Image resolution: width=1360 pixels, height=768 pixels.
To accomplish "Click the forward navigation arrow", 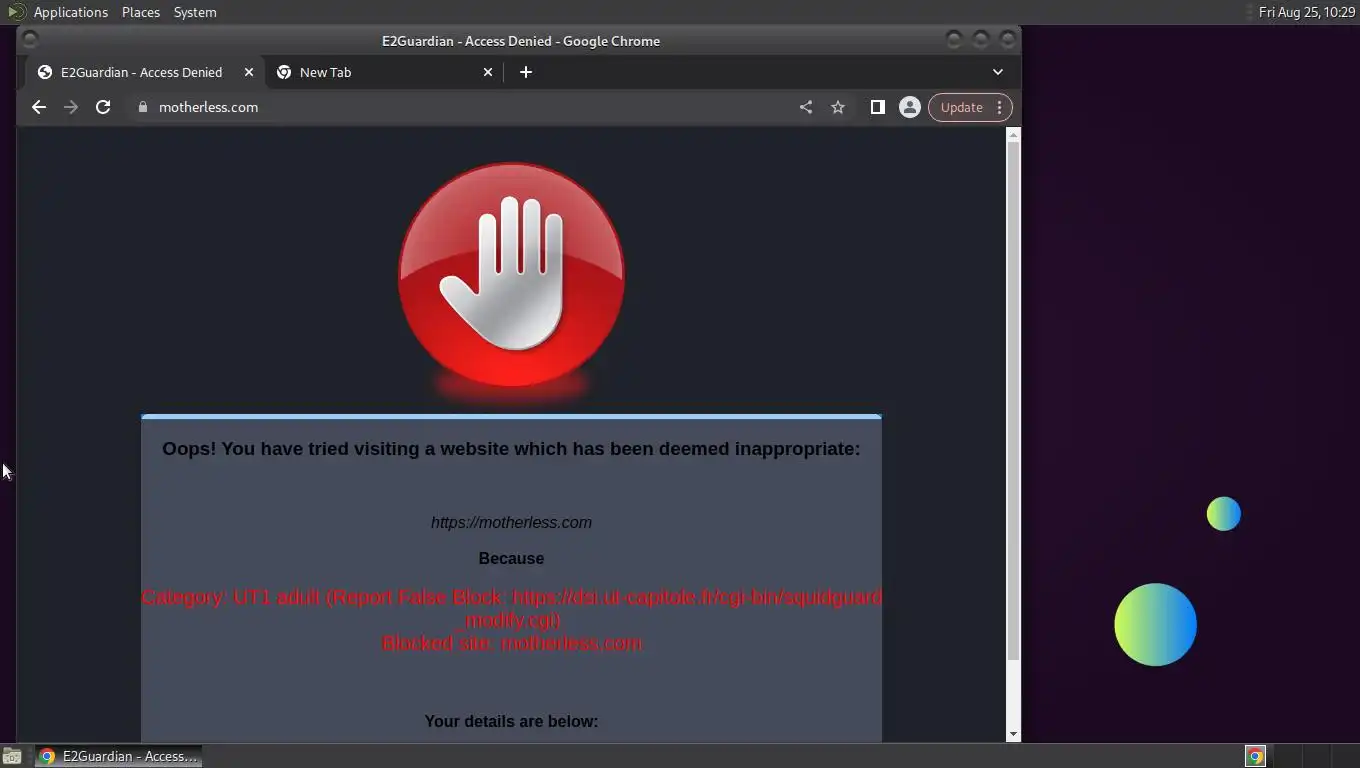I will click(x=71, y=107).
